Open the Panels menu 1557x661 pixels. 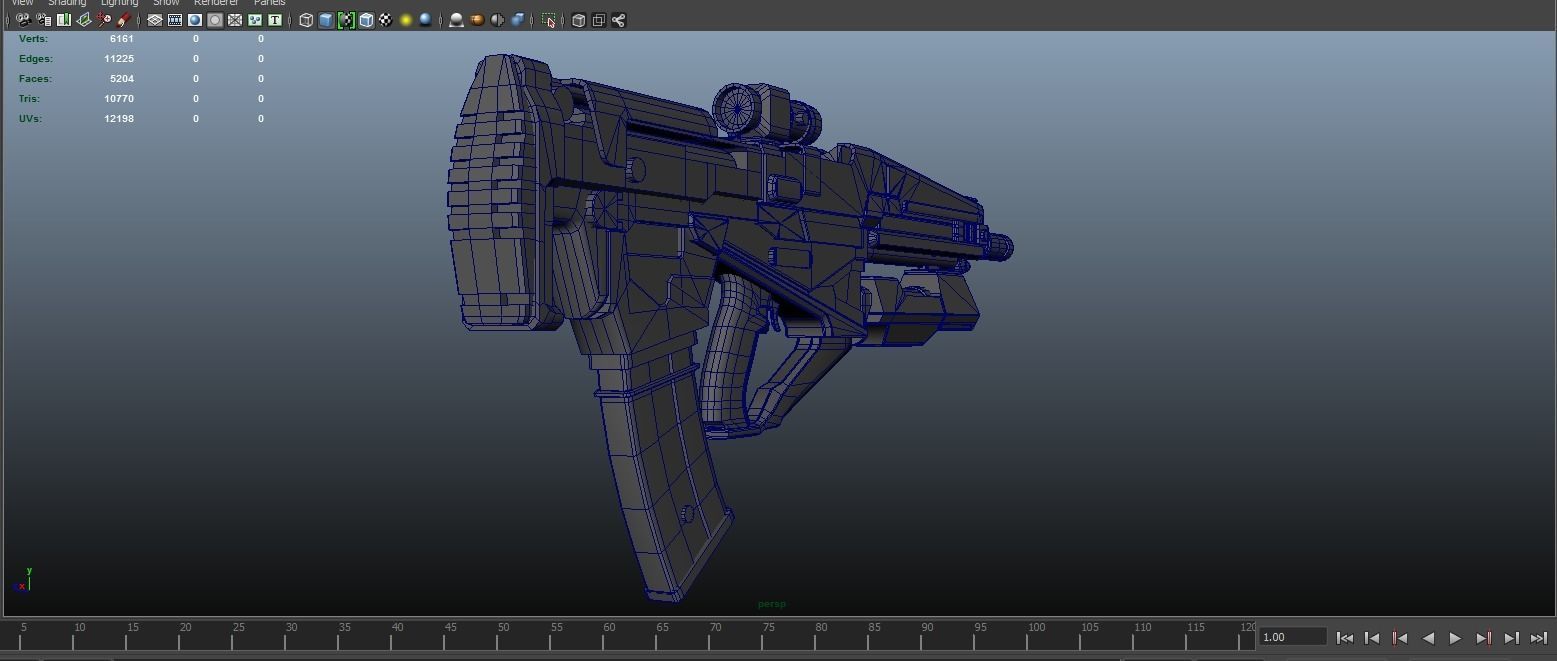[270, 3]
